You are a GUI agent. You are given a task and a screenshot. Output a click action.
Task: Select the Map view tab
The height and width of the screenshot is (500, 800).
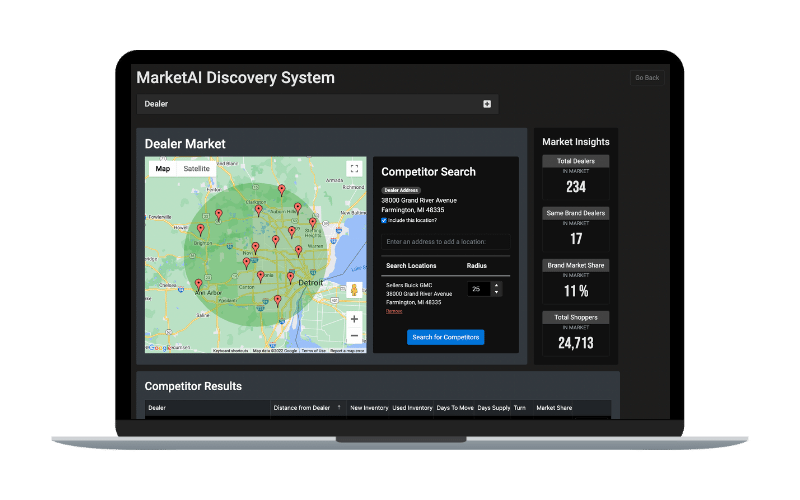(x=163, y=168)
